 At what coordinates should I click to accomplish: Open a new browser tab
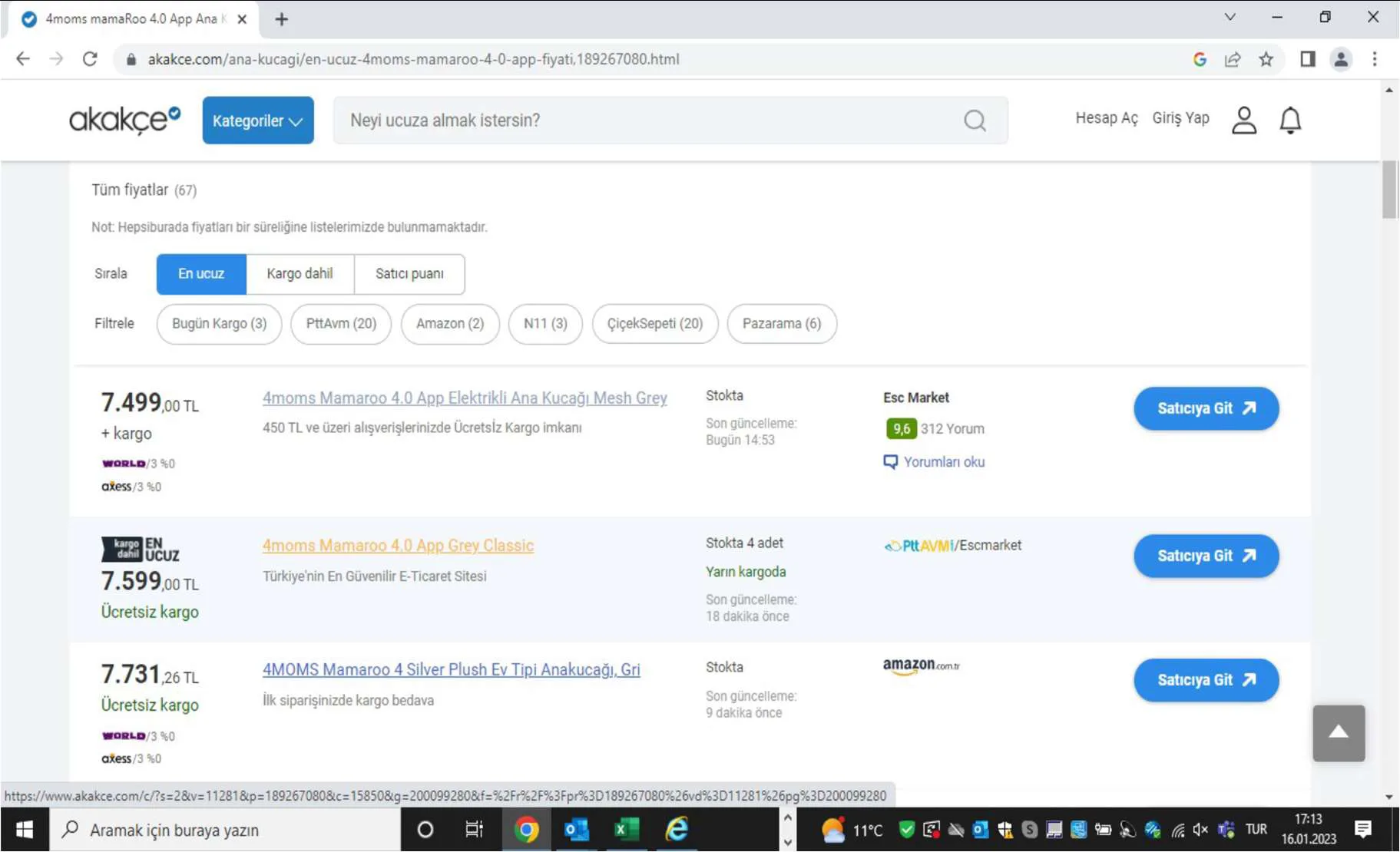(282, 19)
